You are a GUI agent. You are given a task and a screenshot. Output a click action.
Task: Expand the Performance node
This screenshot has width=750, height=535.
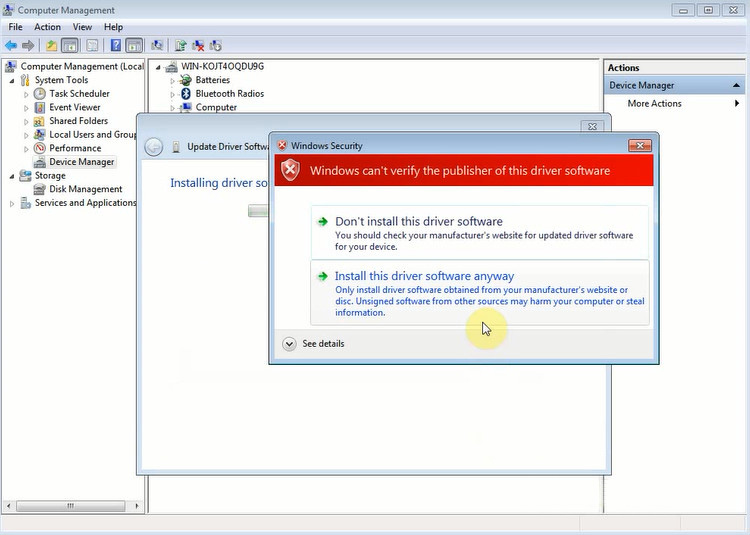click(26, 149)
